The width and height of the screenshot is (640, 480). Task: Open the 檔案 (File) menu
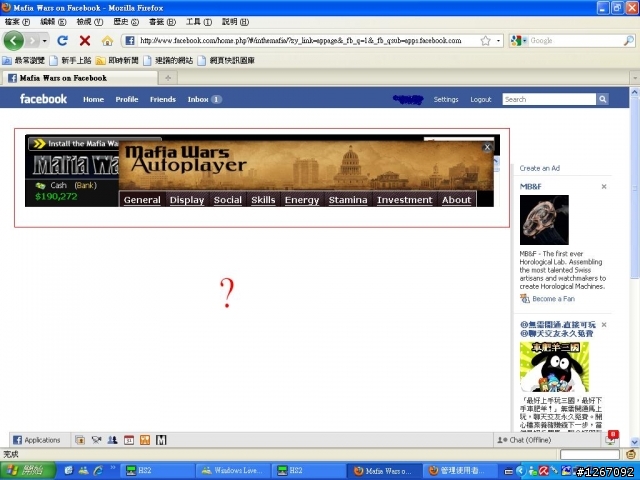pos(18,22)
